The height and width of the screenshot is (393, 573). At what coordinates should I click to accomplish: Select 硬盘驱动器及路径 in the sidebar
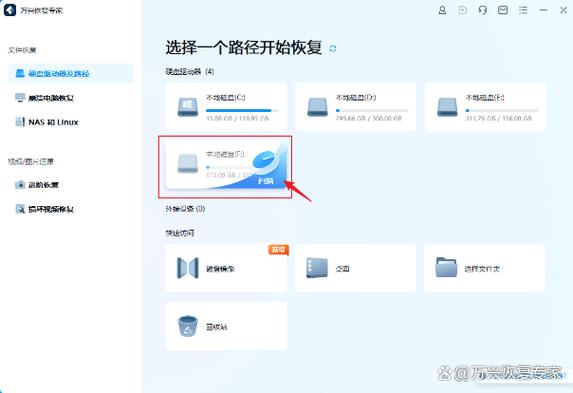(71, 73)
